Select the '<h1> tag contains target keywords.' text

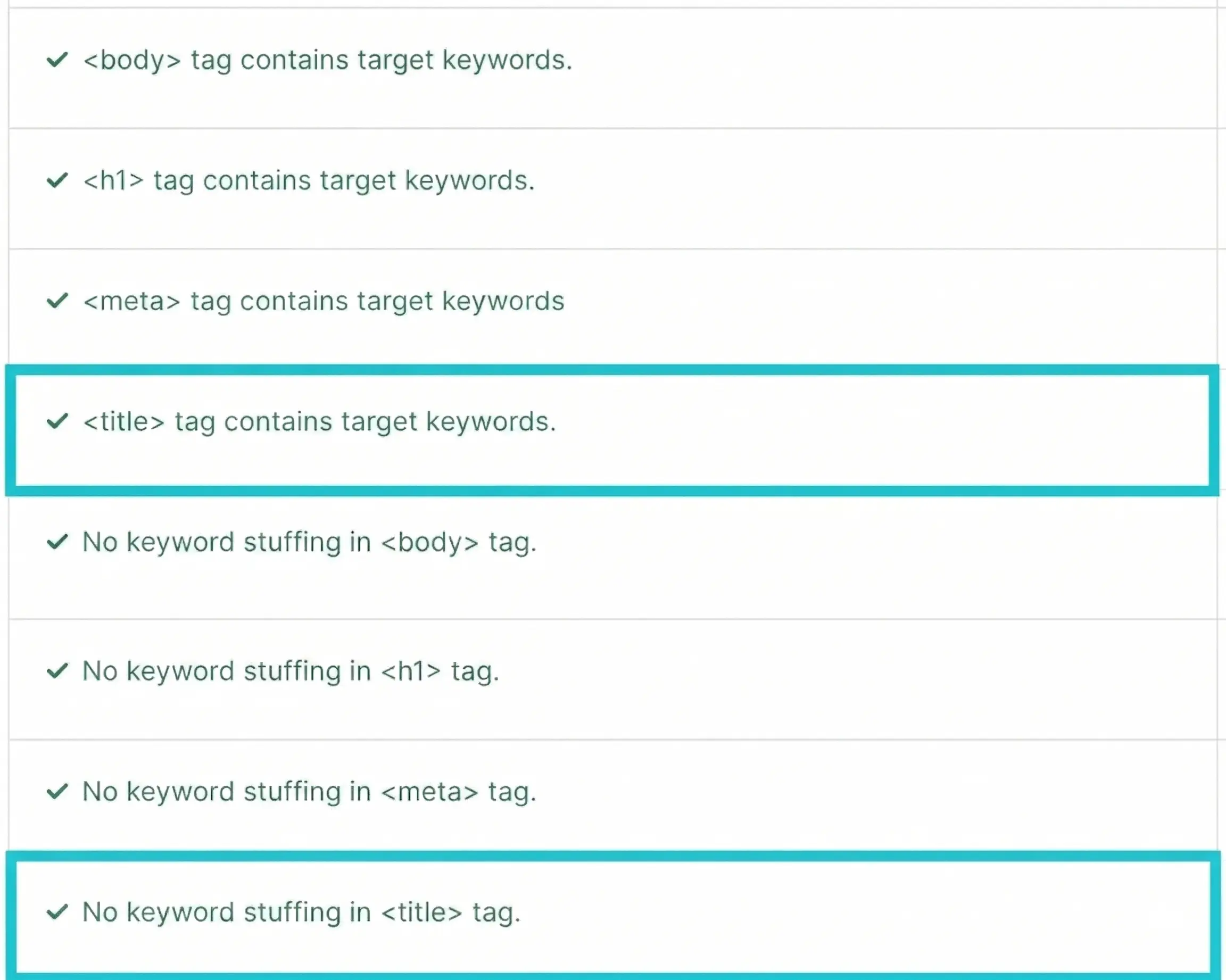(x=309, y=181)
